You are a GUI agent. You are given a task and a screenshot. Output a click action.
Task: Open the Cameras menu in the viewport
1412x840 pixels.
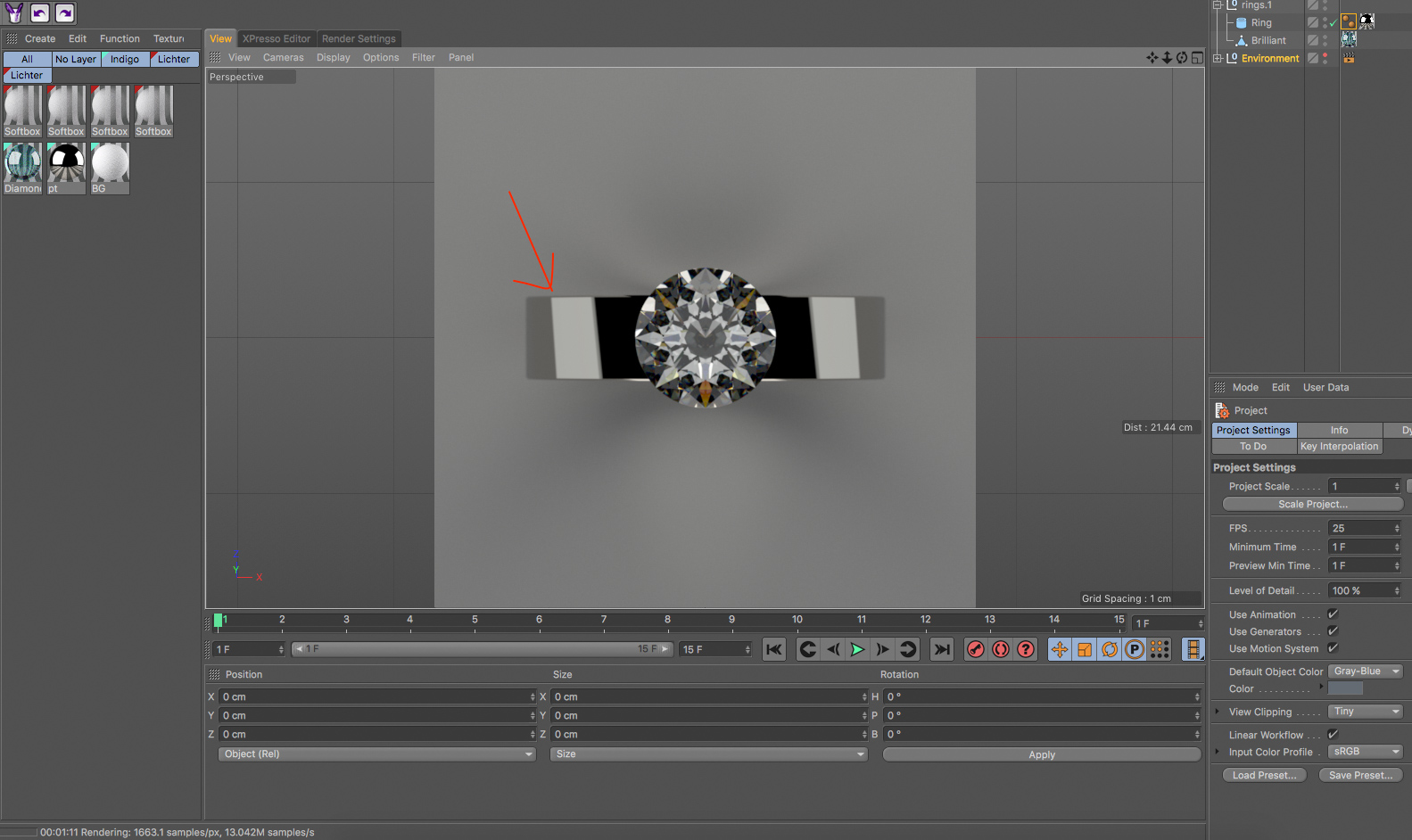pyautogui.click(x=283, y=57)
